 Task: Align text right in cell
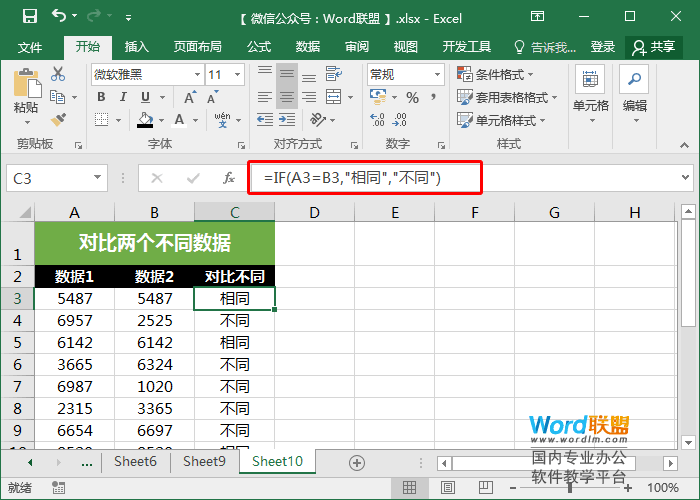coord(309,97)
